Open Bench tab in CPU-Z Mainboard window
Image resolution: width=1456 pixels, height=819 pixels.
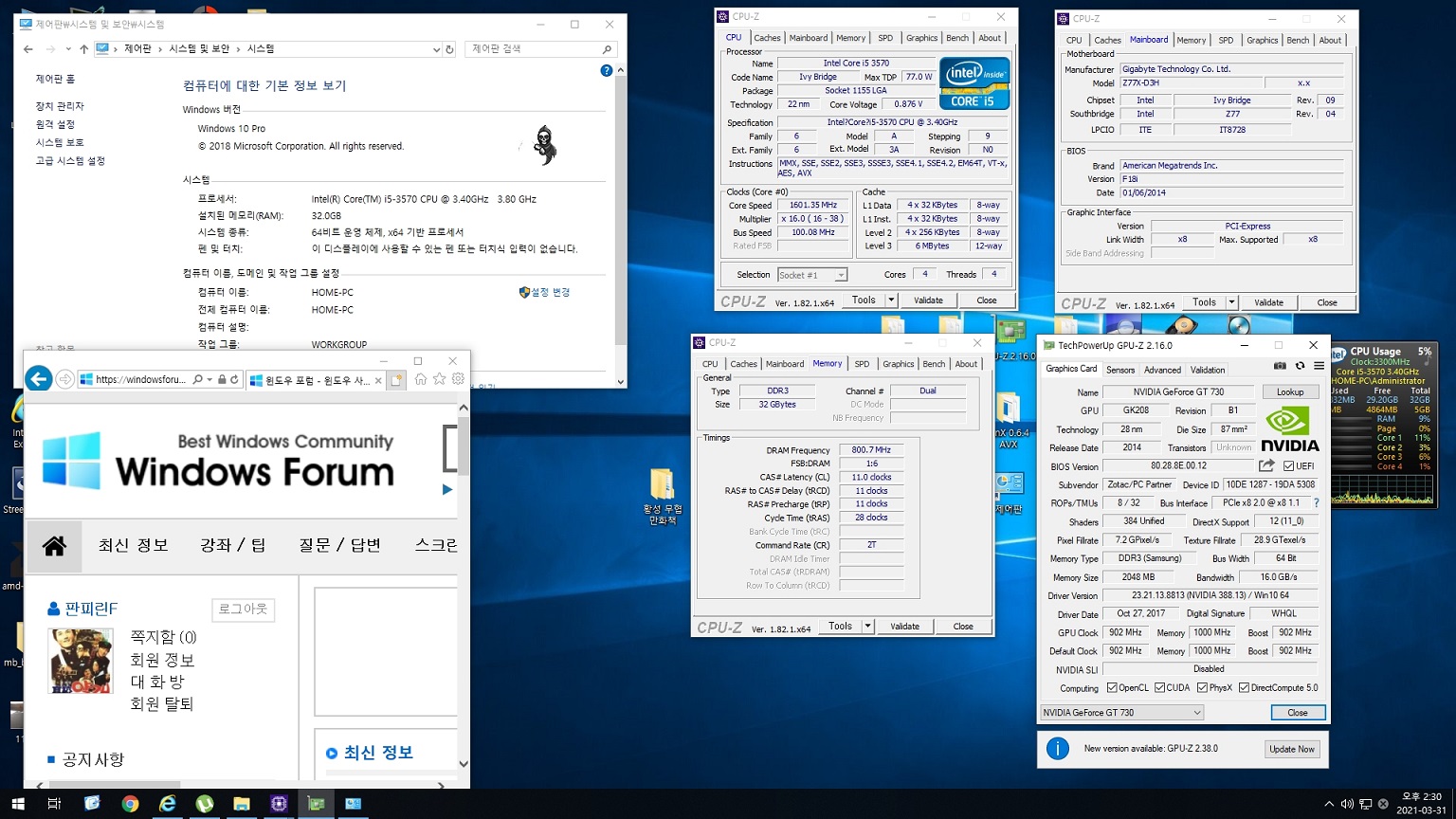[1298, 40]
